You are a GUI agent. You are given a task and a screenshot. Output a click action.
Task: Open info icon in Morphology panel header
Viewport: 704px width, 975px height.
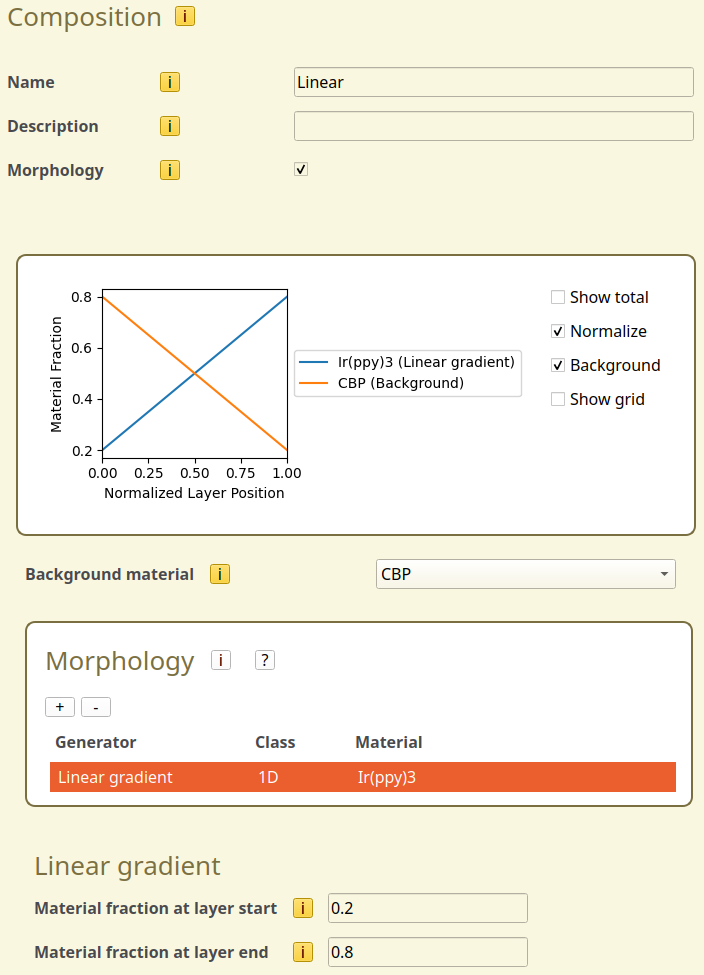pos(220,660)
